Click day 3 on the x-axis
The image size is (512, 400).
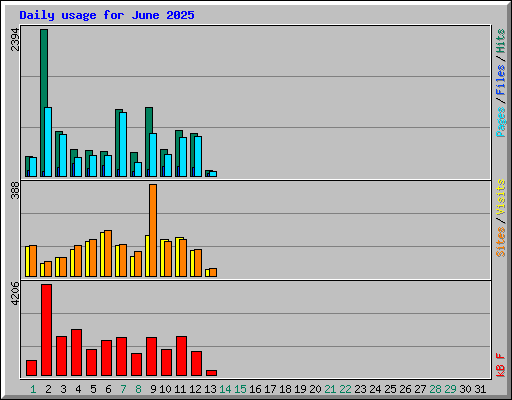pos(63,389)
